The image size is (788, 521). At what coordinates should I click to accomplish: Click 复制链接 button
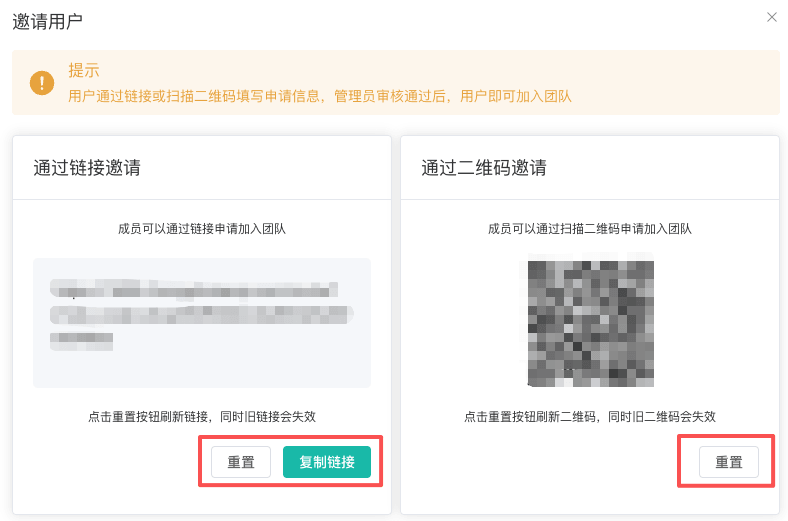[x=327, y=462]
